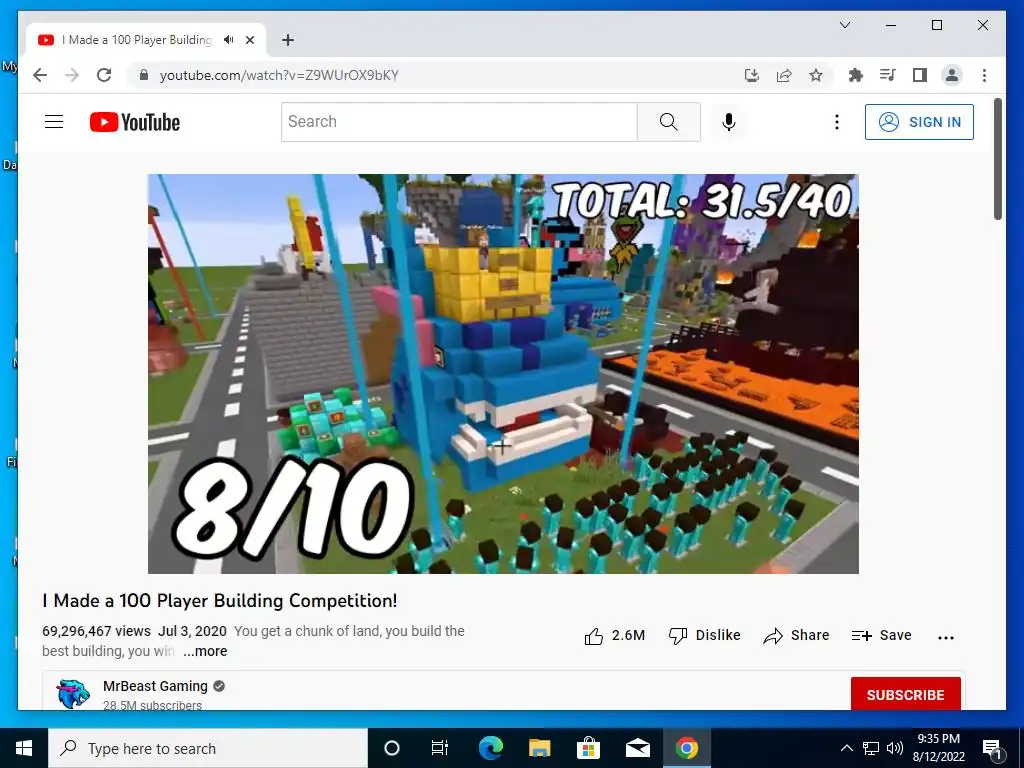This screenshot has height=768, width=1024.
Task: Reload the current page
Action: tap(104, 75)
